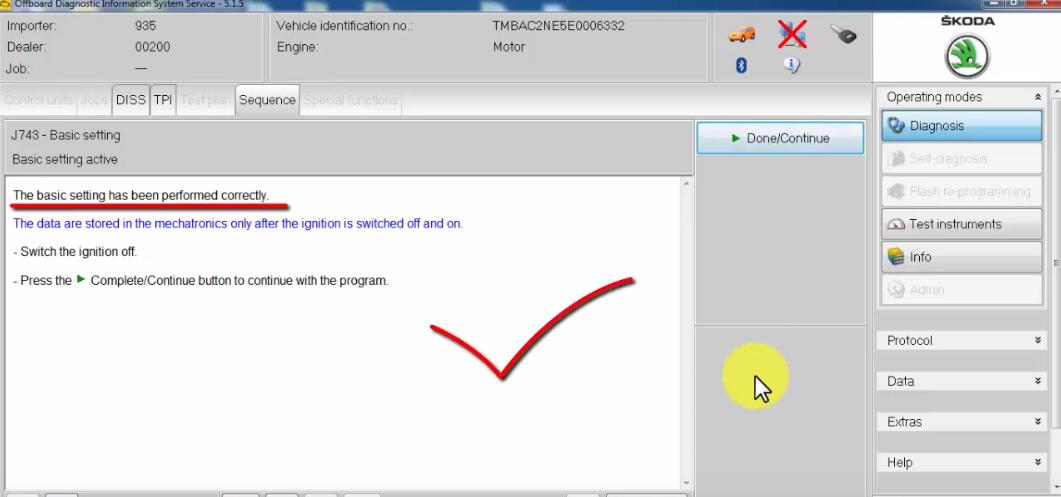Click the 'J743 - Basic setting' heading
Screen dimensions: 1061x497
[x=66, y=135]
